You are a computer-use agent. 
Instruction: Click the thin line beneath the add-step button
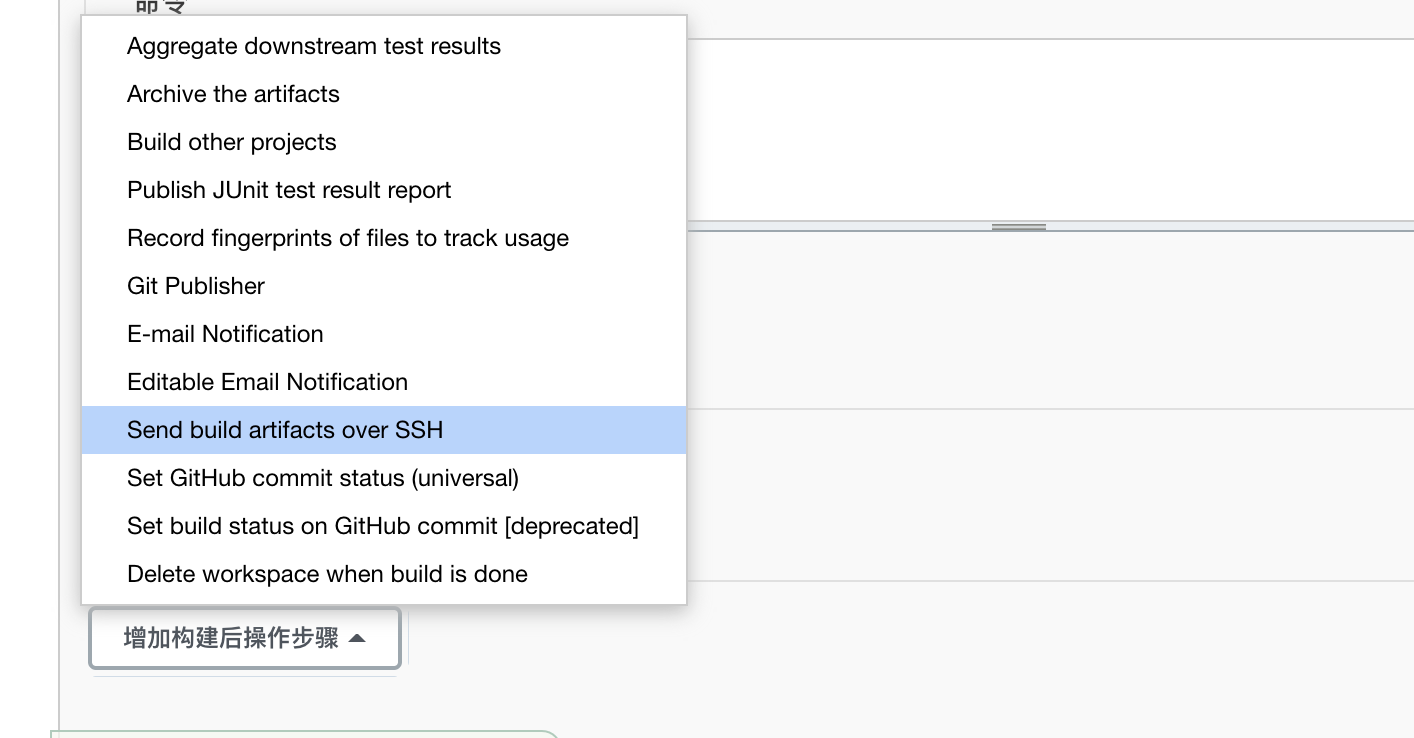tap(245, 675)
